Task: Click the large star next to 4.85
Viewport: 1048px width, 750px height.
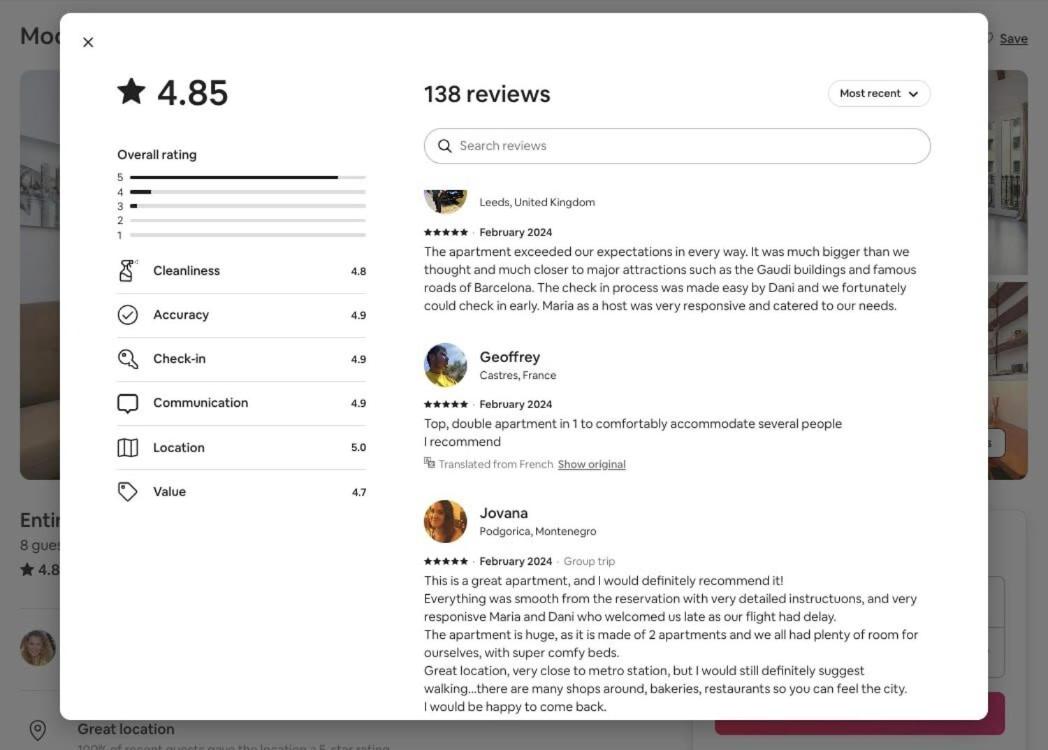Action: point(131,92)
